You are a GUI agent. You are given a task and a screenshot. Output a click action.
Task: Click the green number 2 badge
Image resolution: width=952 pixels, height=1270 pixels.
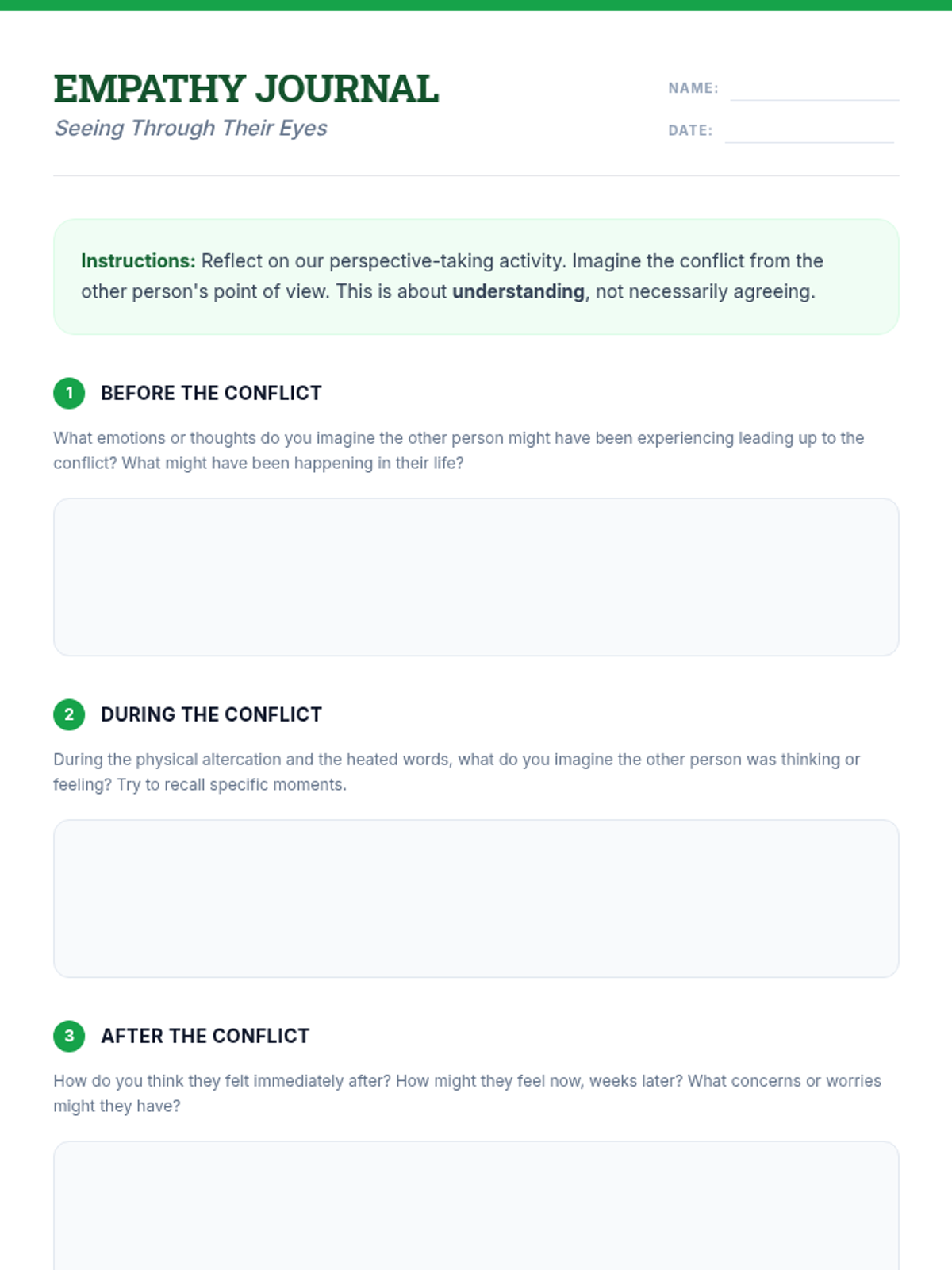[69, 714]
